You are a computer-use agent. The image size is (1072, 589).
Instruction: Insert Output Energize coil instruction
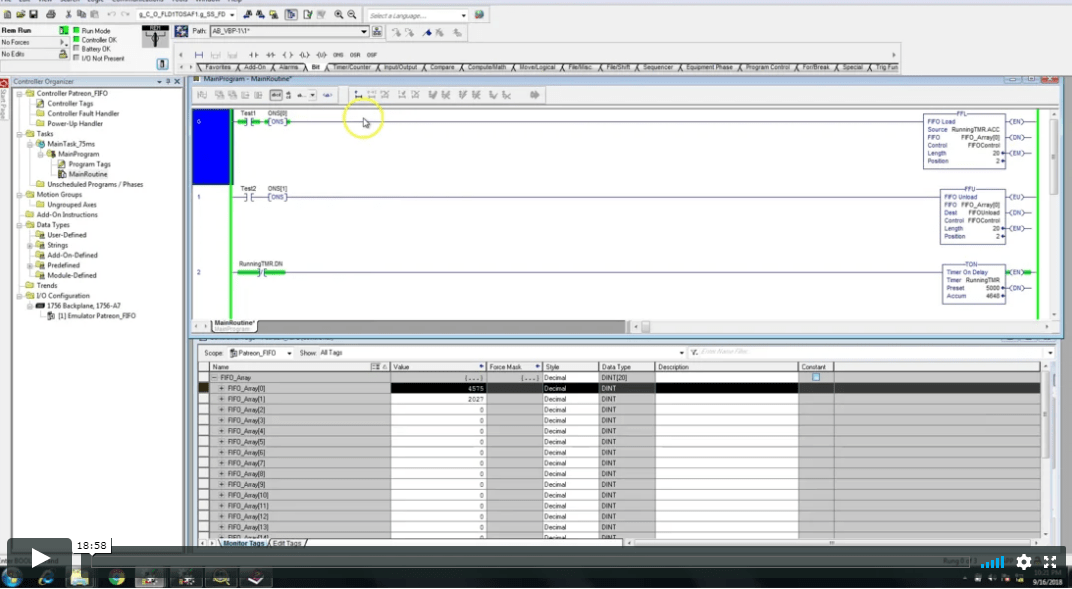pyautogui.click(x=288, y=55)
